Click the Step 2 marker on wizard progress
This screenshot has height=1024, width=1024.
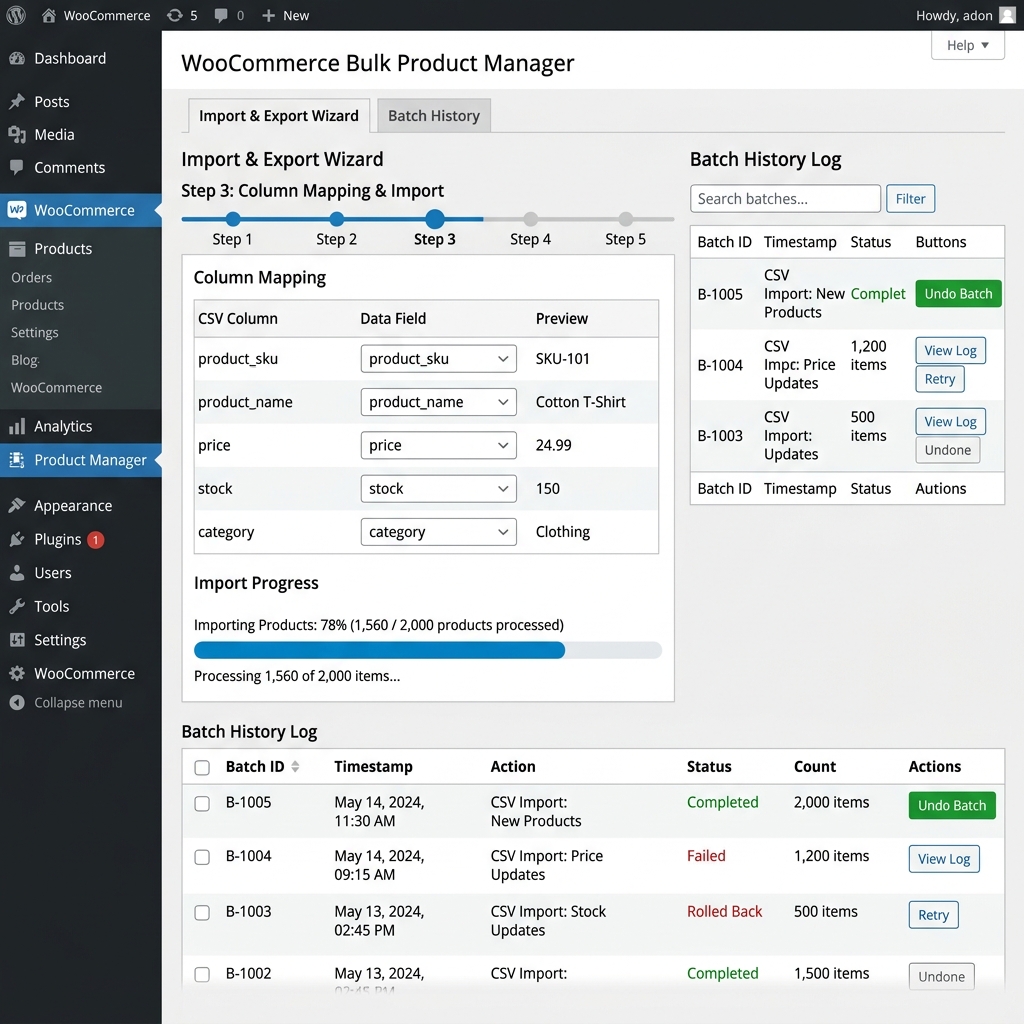[336, 219]
